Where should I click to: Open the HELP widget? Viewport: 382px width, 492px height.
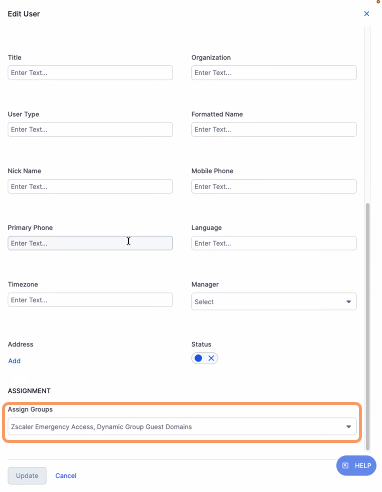(x=356, y=466)
